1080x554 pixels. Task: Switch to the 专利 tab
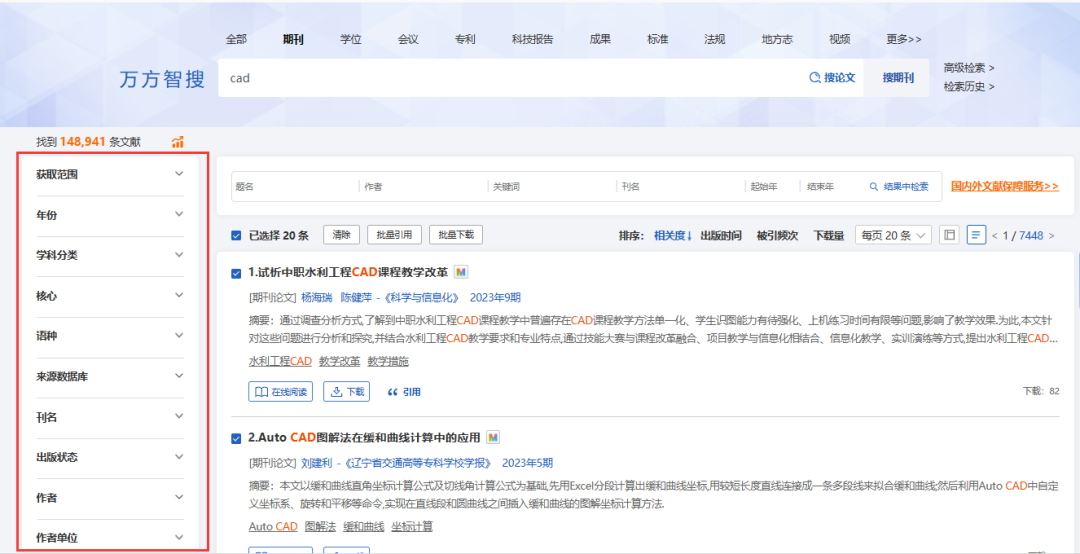tap(465, 39)
